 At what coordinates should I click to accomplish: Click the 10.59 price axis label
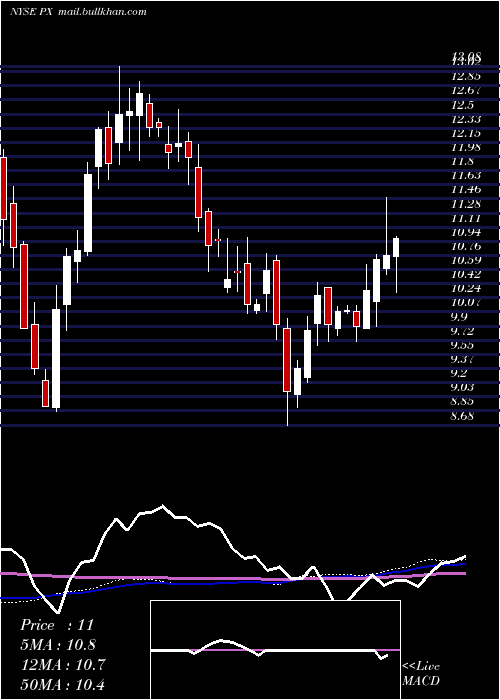466,260
